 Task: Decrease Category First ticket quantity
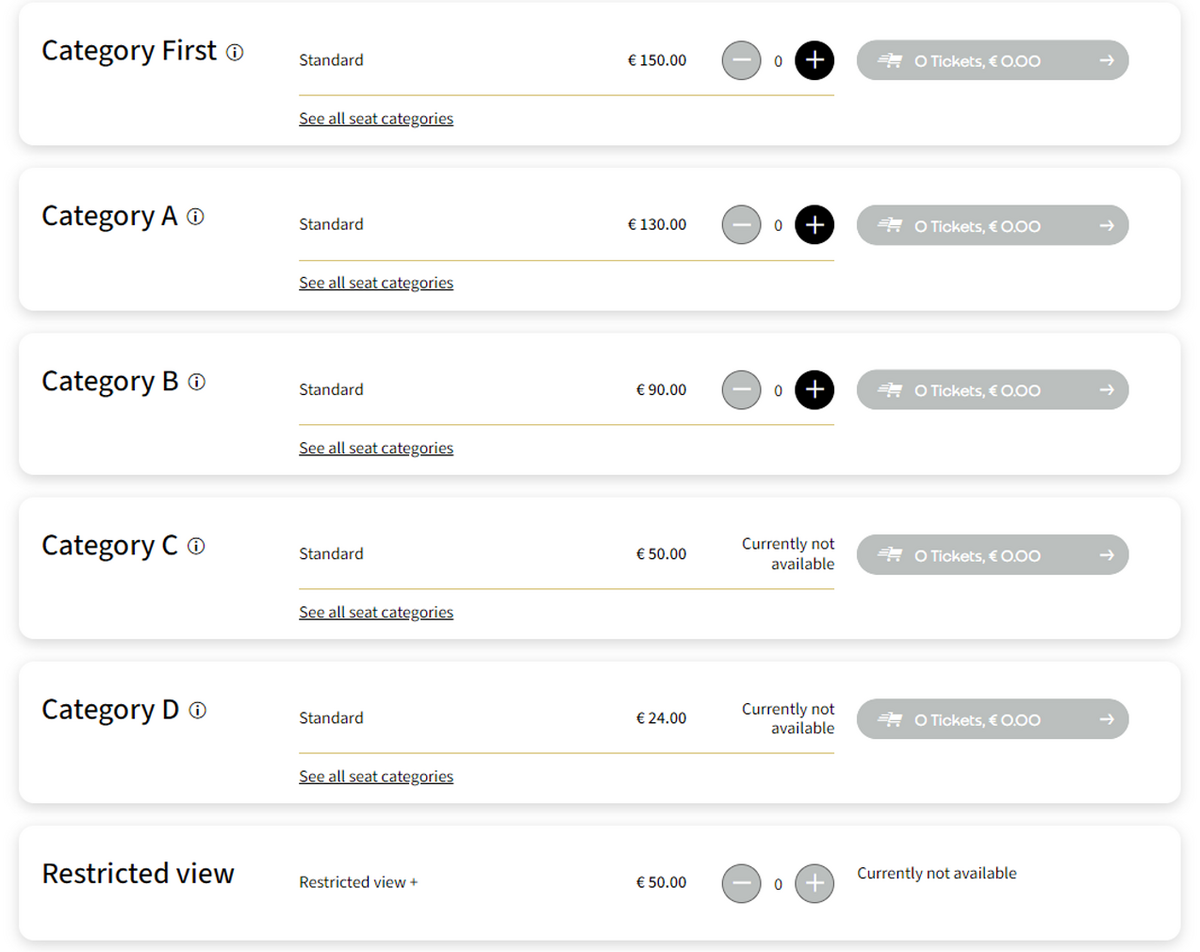click(741, 60)
